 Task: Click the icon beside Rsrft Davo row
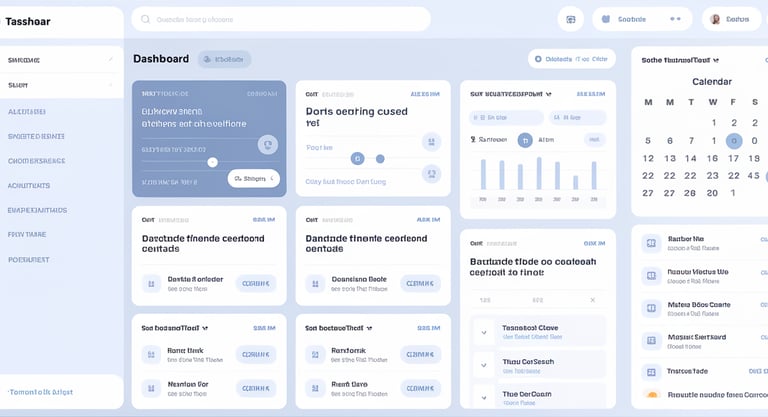(315, 389)
